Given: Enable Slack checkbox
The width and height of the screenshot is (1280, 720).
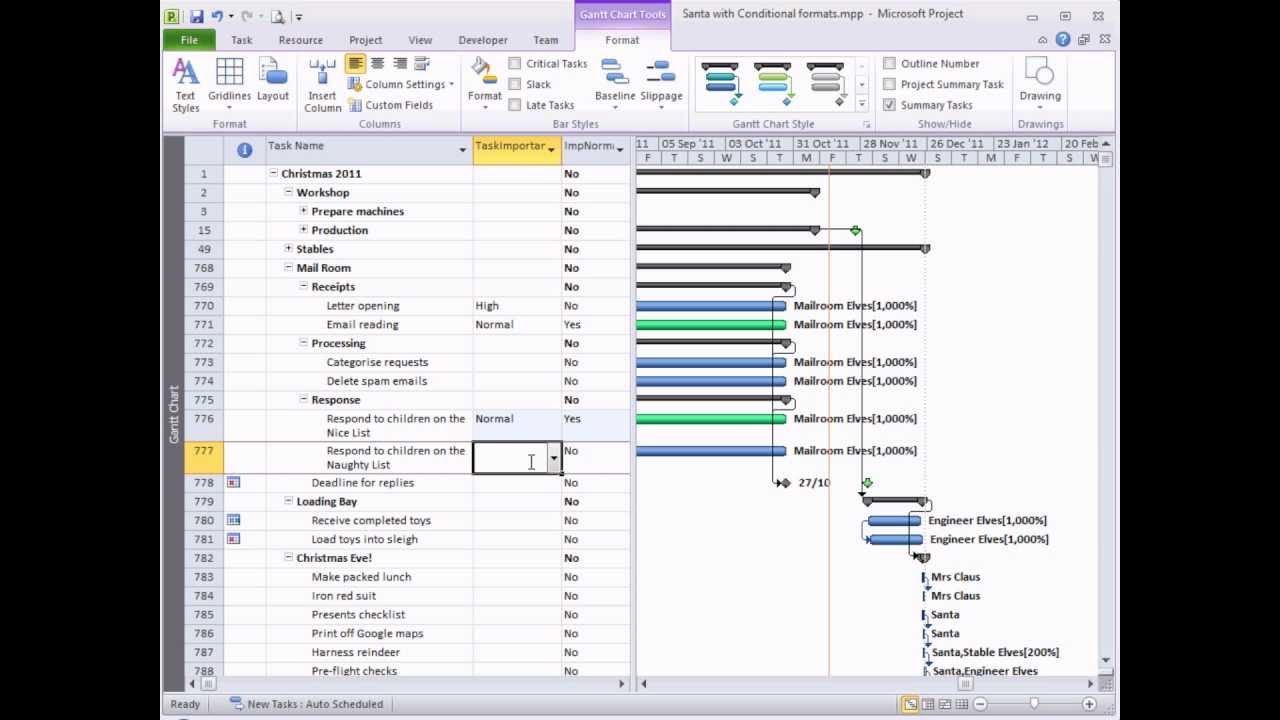Looking at the screenshot, I should pyautogui.click(x=514, y=85).
